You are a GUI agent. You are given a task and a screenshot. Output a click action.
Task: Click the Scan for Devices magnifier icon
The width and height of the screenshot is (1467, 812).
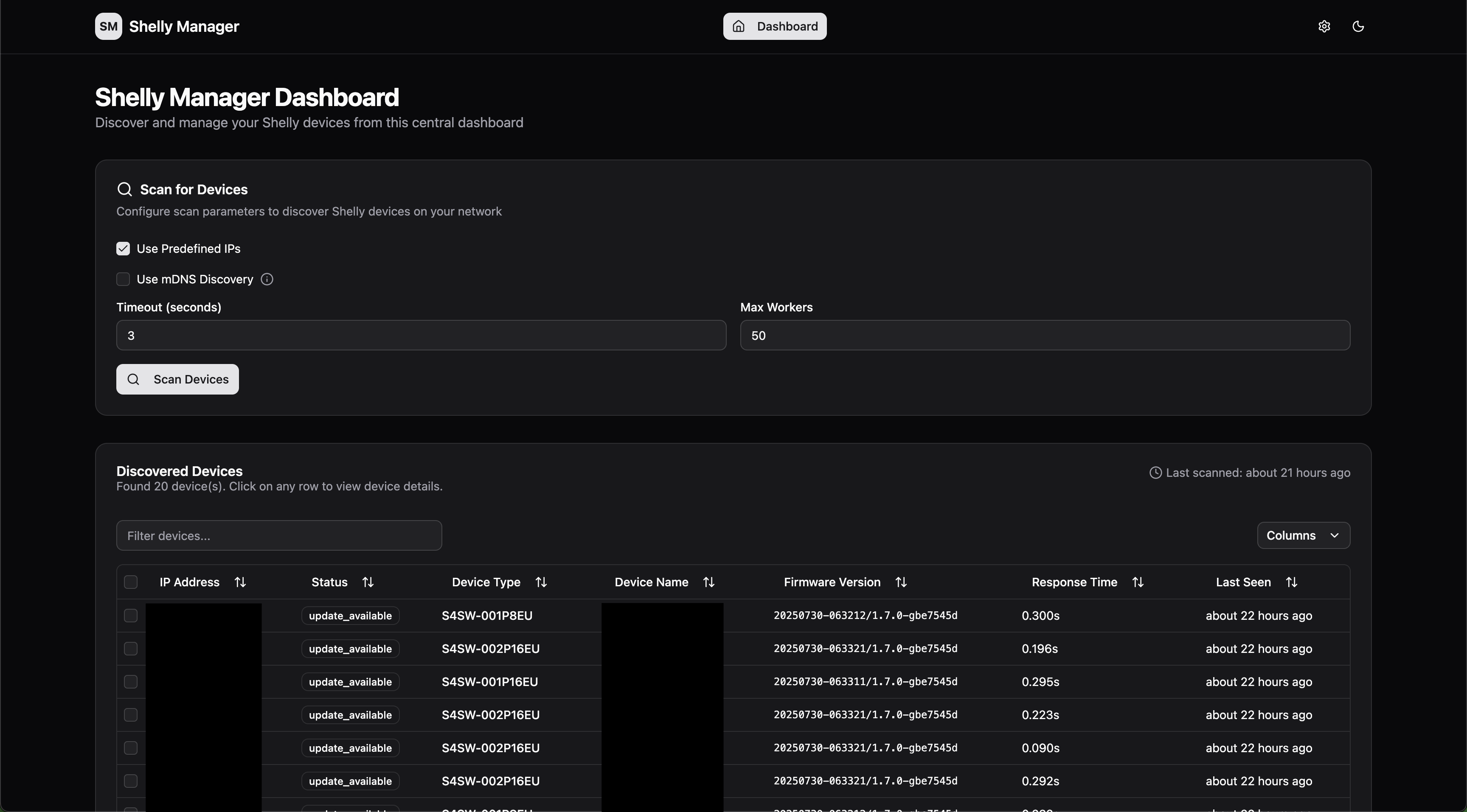pos(124,190)
